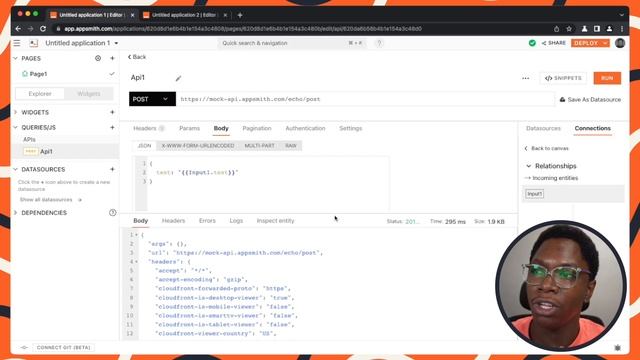Open the DEPENDENCIES help icon

pyautogui.click(x=113, y=213)
